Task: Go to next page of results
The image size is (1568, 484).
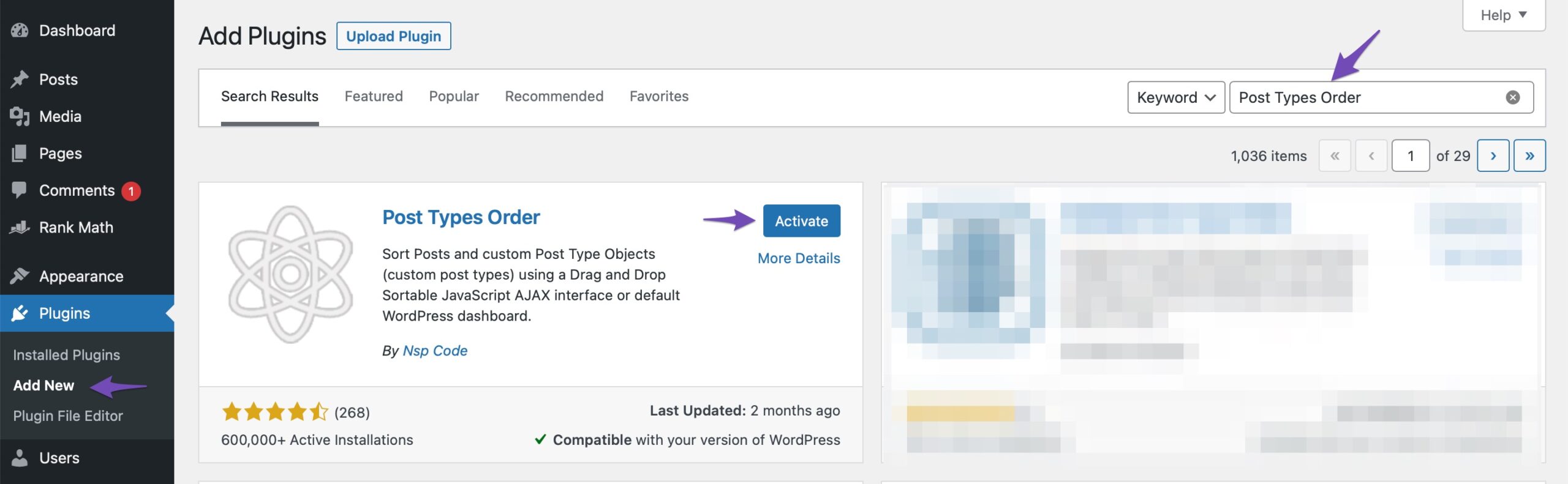Action: (x=1493, y=156)
